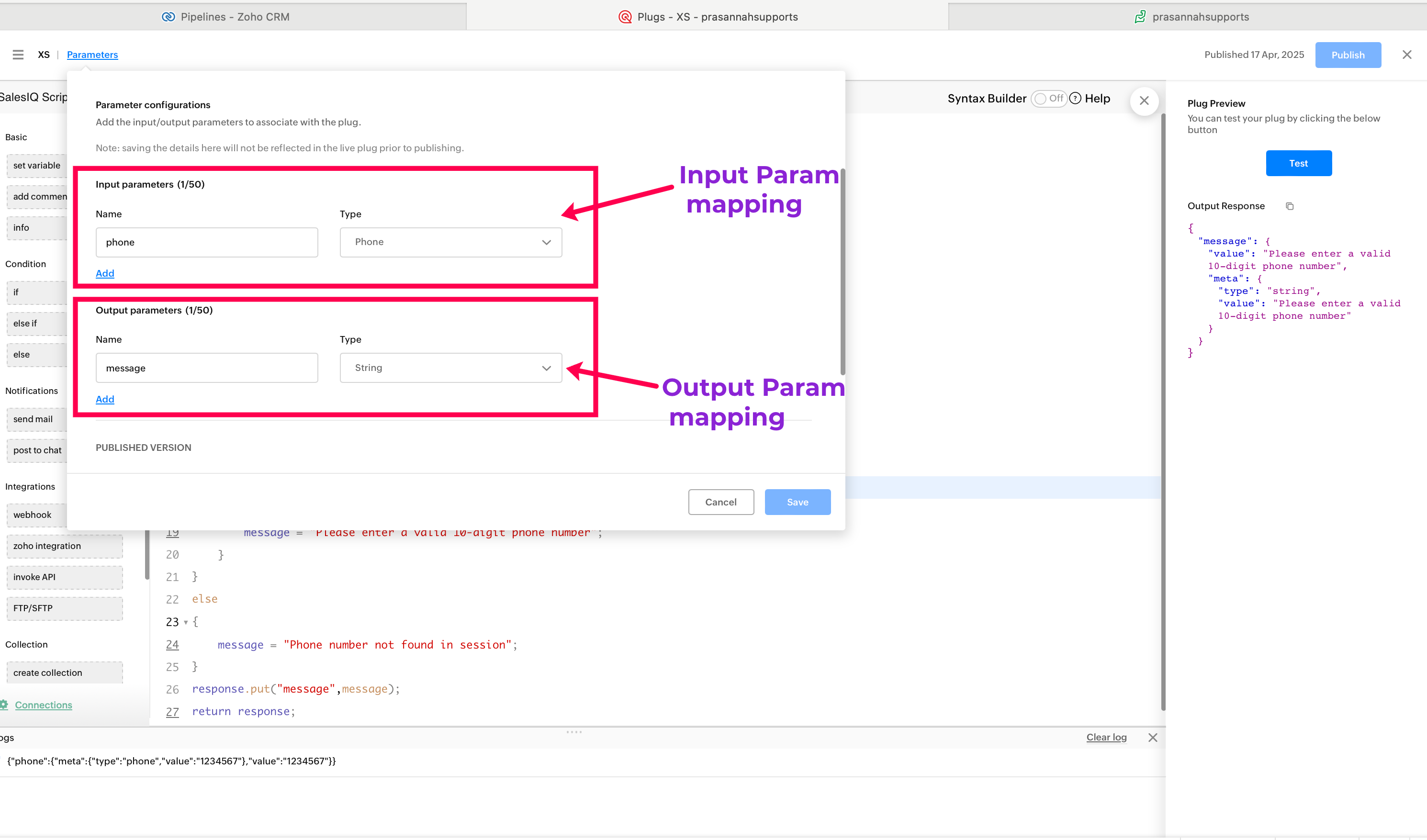Click the Clear log link
The width and height of the screenshot is (1427, 840).
[x=1106, y=737]
